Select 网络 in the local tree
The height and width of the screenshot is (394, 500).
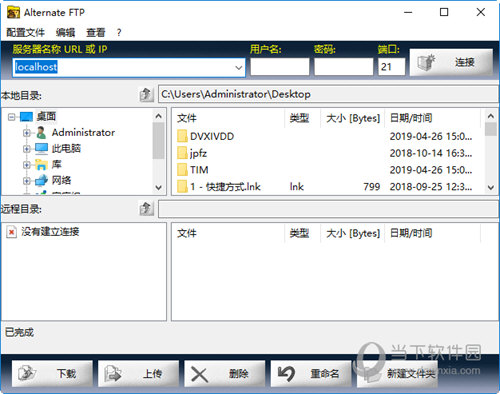point(61,180)
